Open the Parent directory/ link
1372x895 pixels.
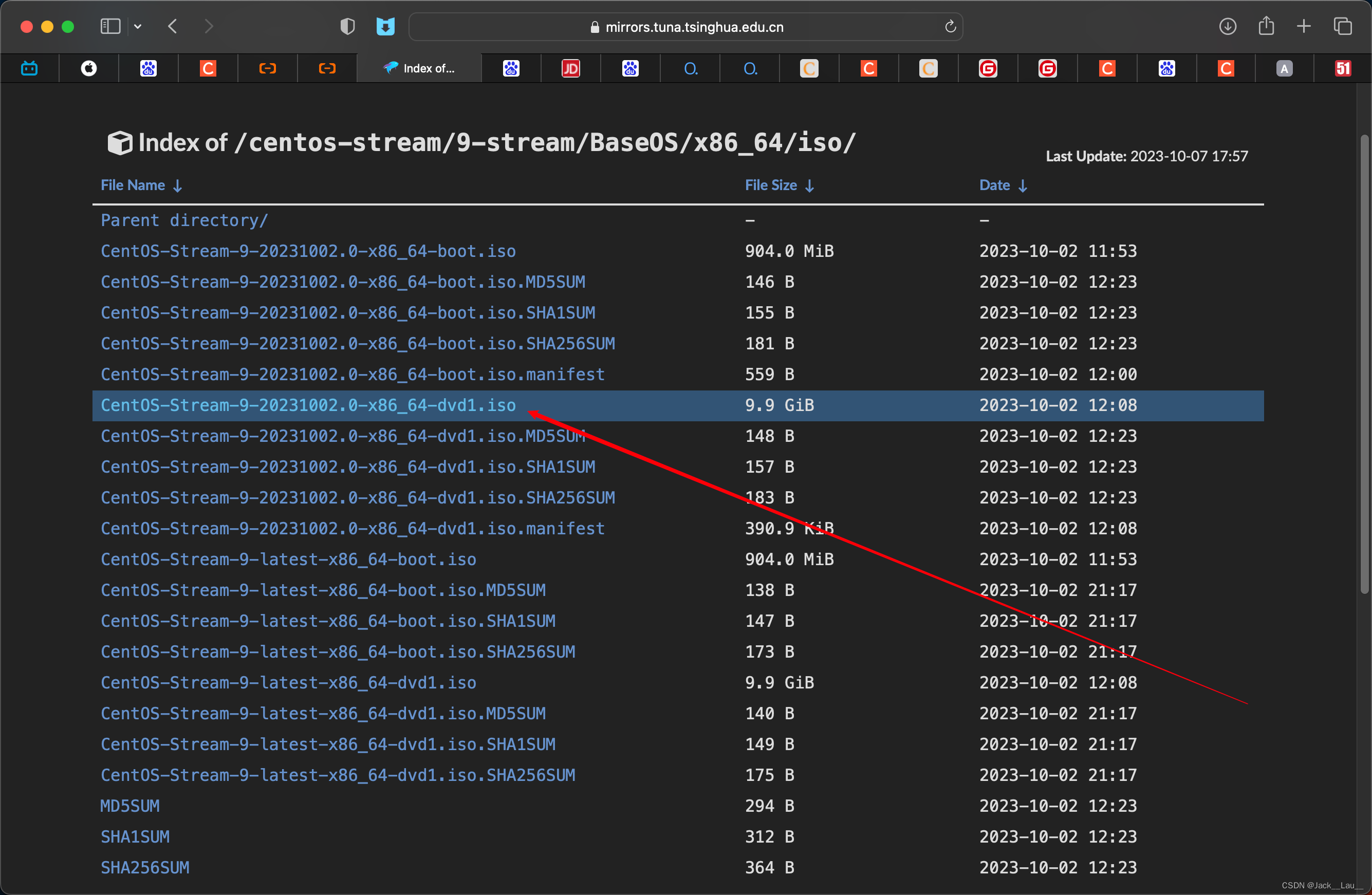tap(184, 220)
